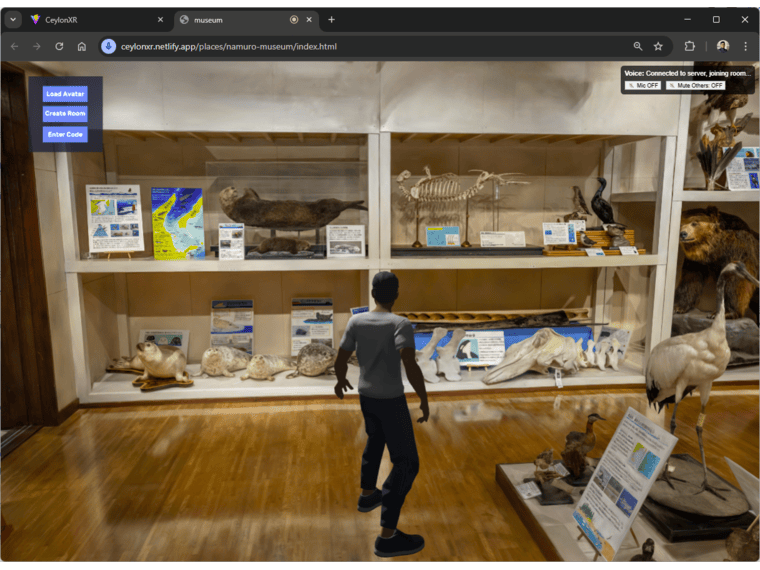Reload the museum page
Image resolution: width=760 pixels, height=570 pixels.
[59, 46]
